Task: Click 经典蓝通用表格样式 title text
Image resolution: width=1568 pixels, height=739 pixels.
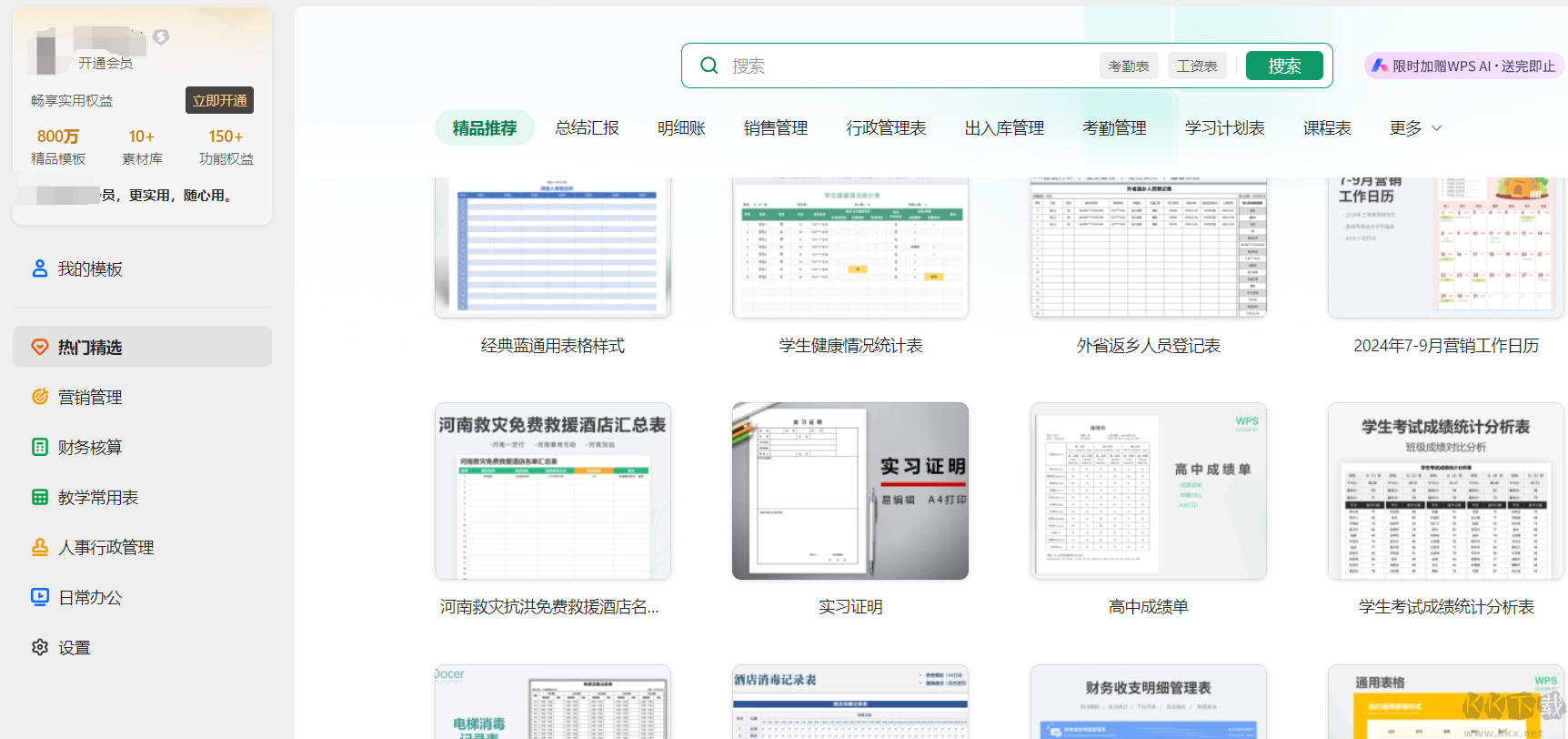Action: coord(553,346)
